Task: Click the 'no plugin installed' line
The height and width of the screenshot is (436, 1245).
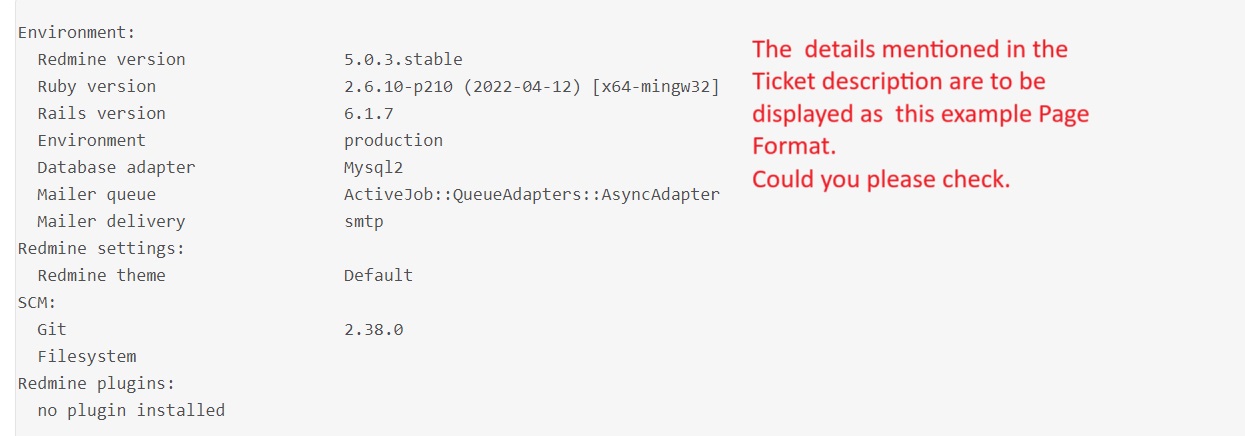Action: click(131, 410)
